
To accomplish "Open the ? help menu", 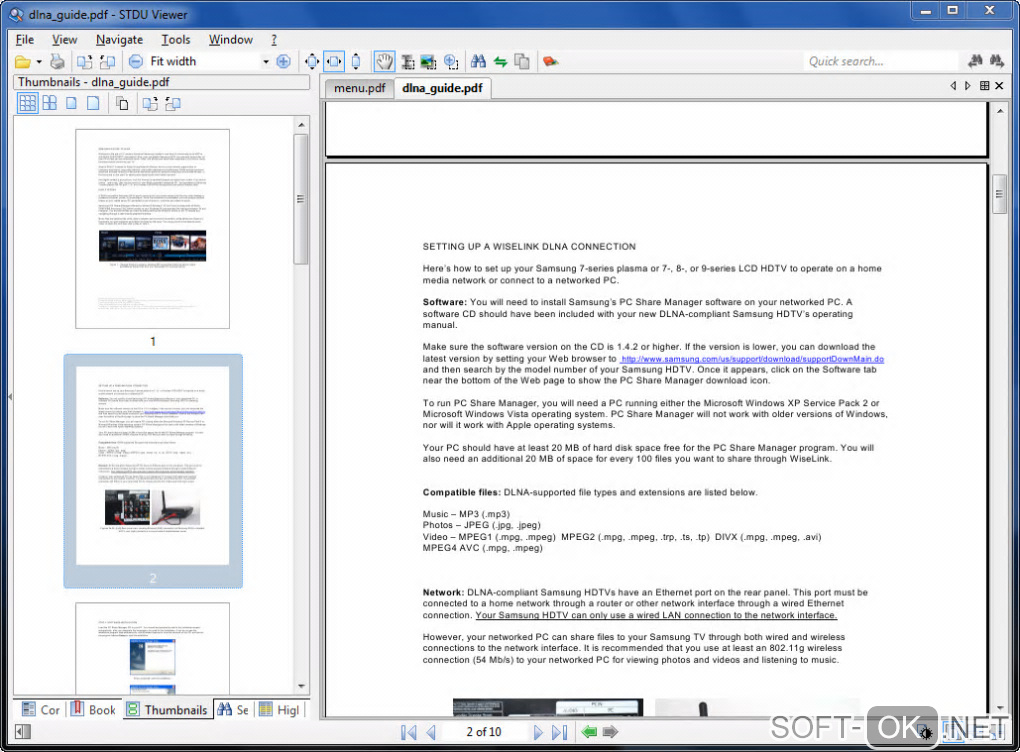I will point(274,40).
